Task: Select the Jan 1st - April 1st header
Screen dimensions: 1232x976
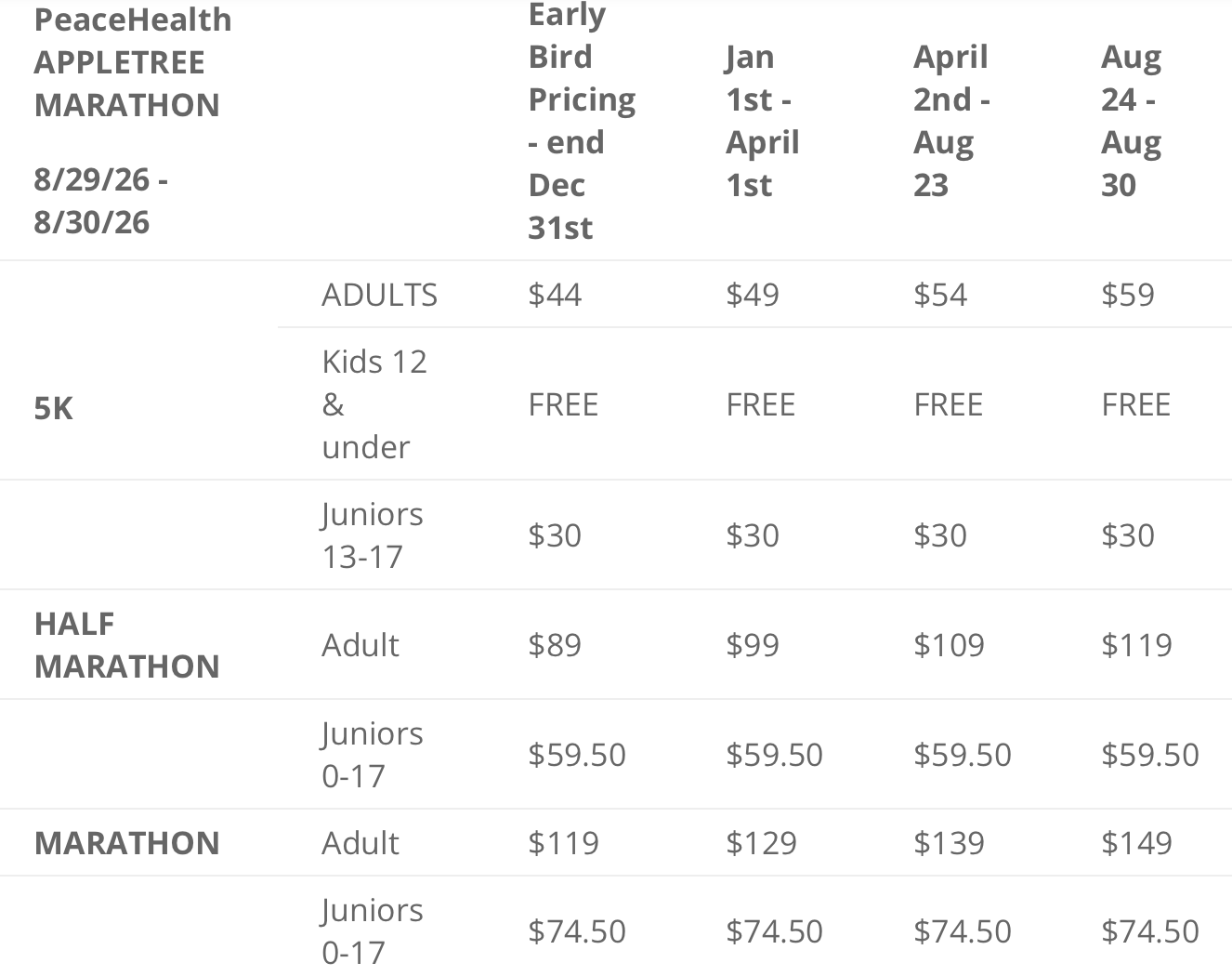Action: click(762, 121)
